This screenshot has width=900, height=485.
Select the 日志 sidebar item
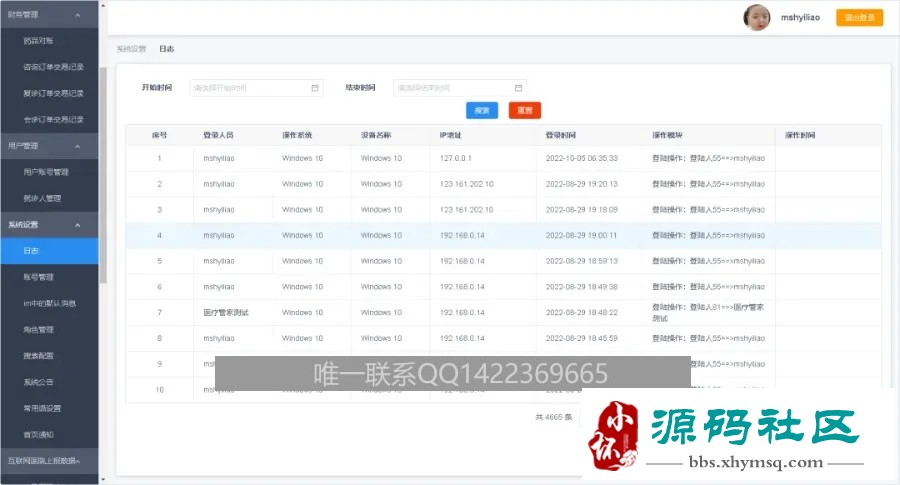tap(49, 251)
